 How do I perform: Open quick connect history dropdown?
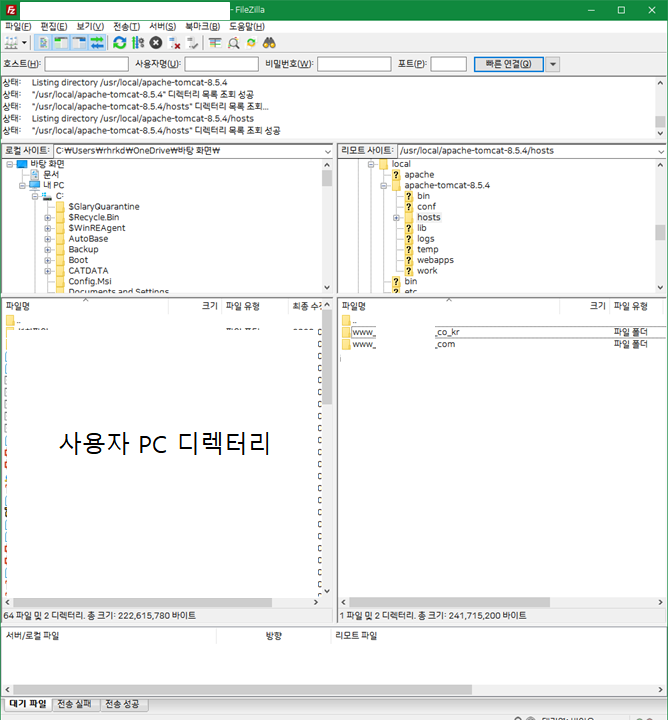553,64
